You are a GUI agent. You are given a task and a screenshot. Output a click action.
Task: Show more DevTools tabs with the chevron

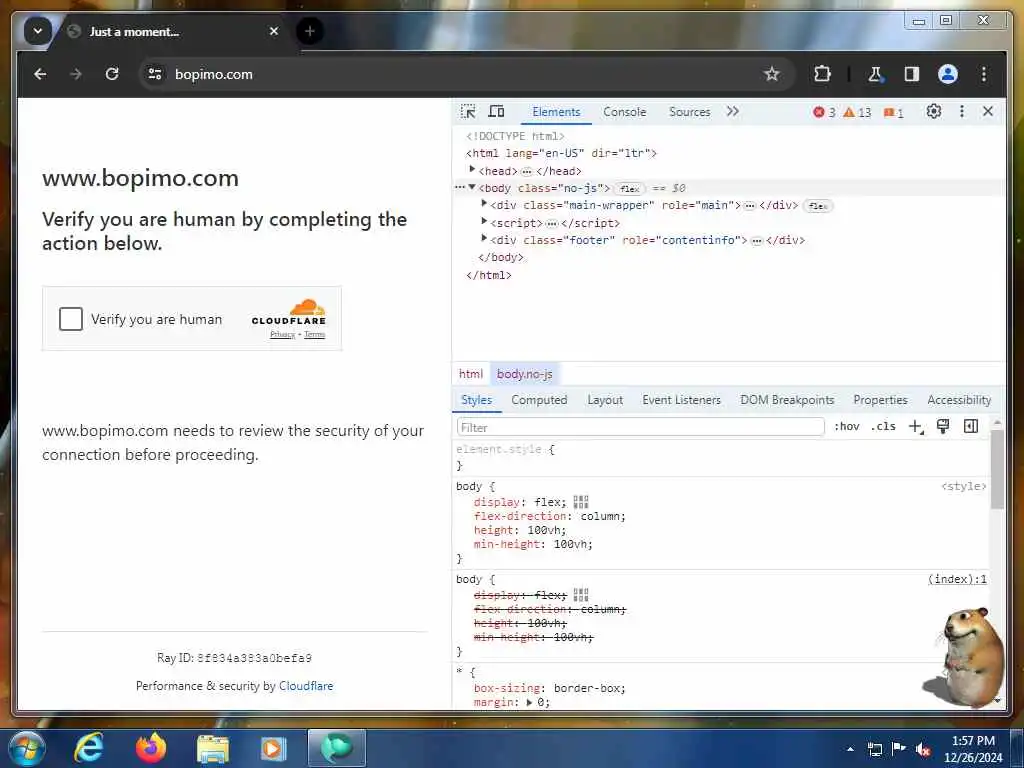(x=733, y=112)
